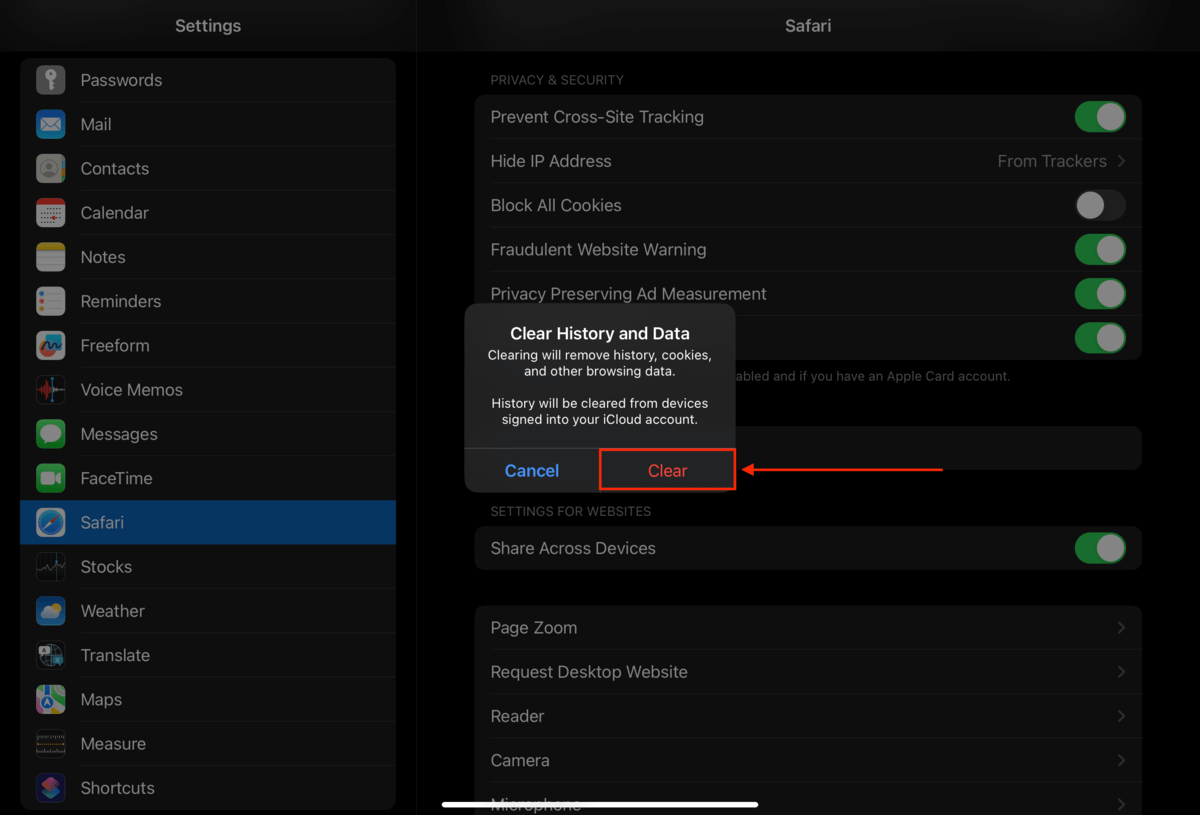Viewport: 1200px width, 815px height.
Task: Tap the Passwords key icon
Action: click(x=51, y=80)
